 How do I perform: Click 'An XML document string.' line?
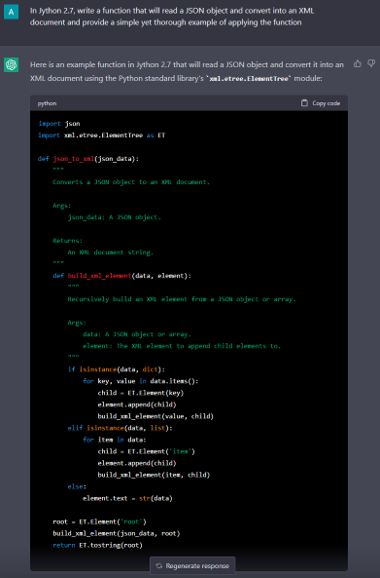tap(111, 253)
